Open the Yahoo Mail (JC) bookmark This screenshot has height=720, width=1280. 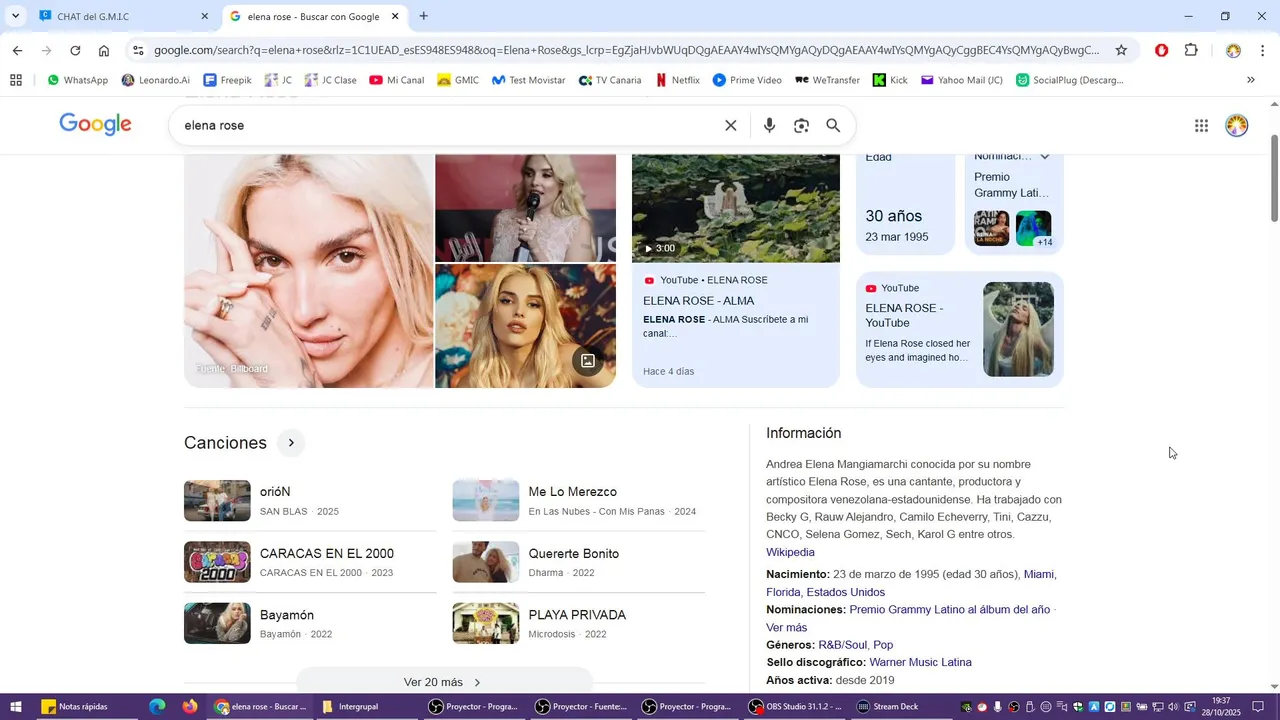pos(961,80)
